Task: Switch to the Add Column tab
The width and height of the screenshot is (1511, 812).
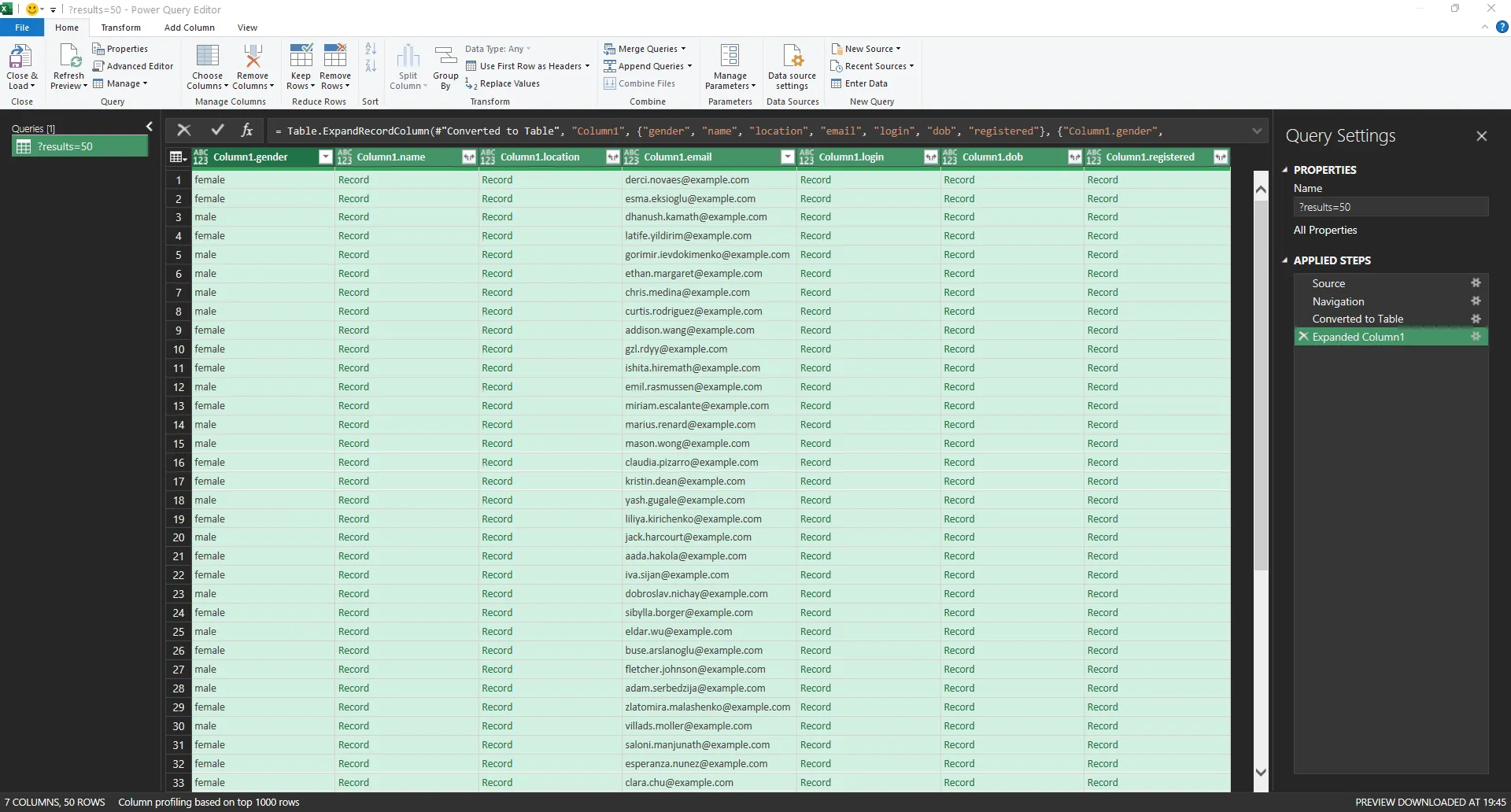Action: pos(190,28)
